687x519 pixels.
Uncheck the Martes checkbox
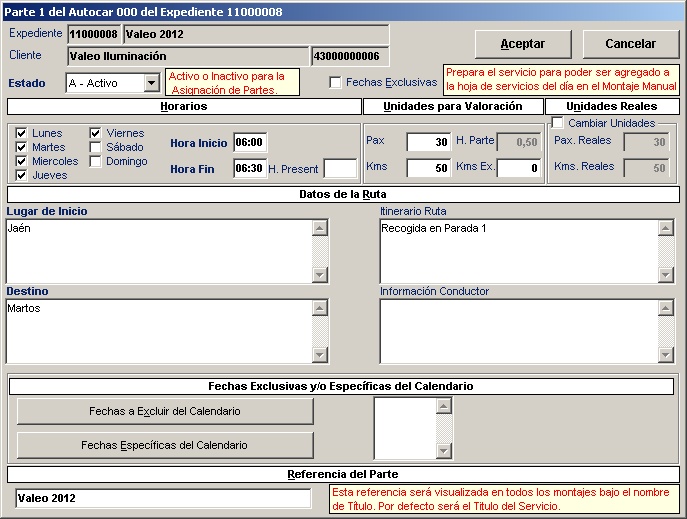click(21, 147)
